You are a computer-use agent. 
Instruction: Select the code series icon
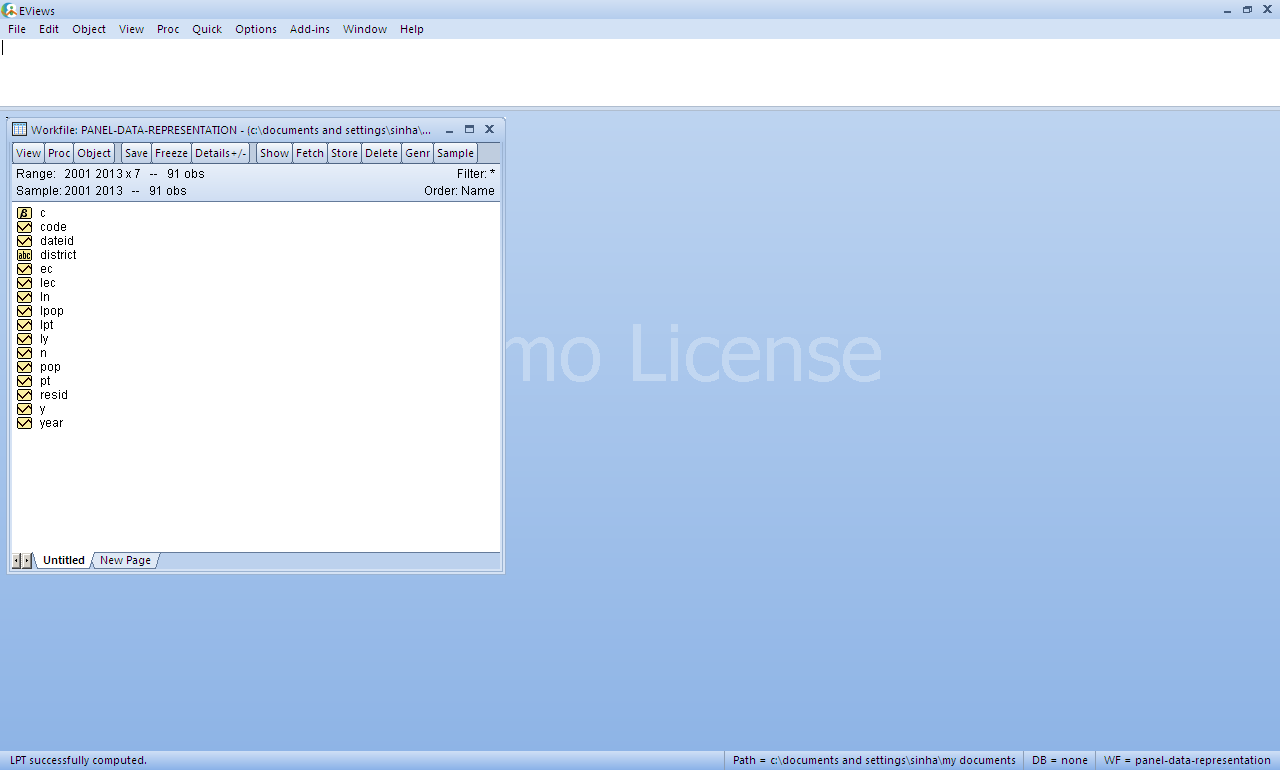tap(25, 227)
